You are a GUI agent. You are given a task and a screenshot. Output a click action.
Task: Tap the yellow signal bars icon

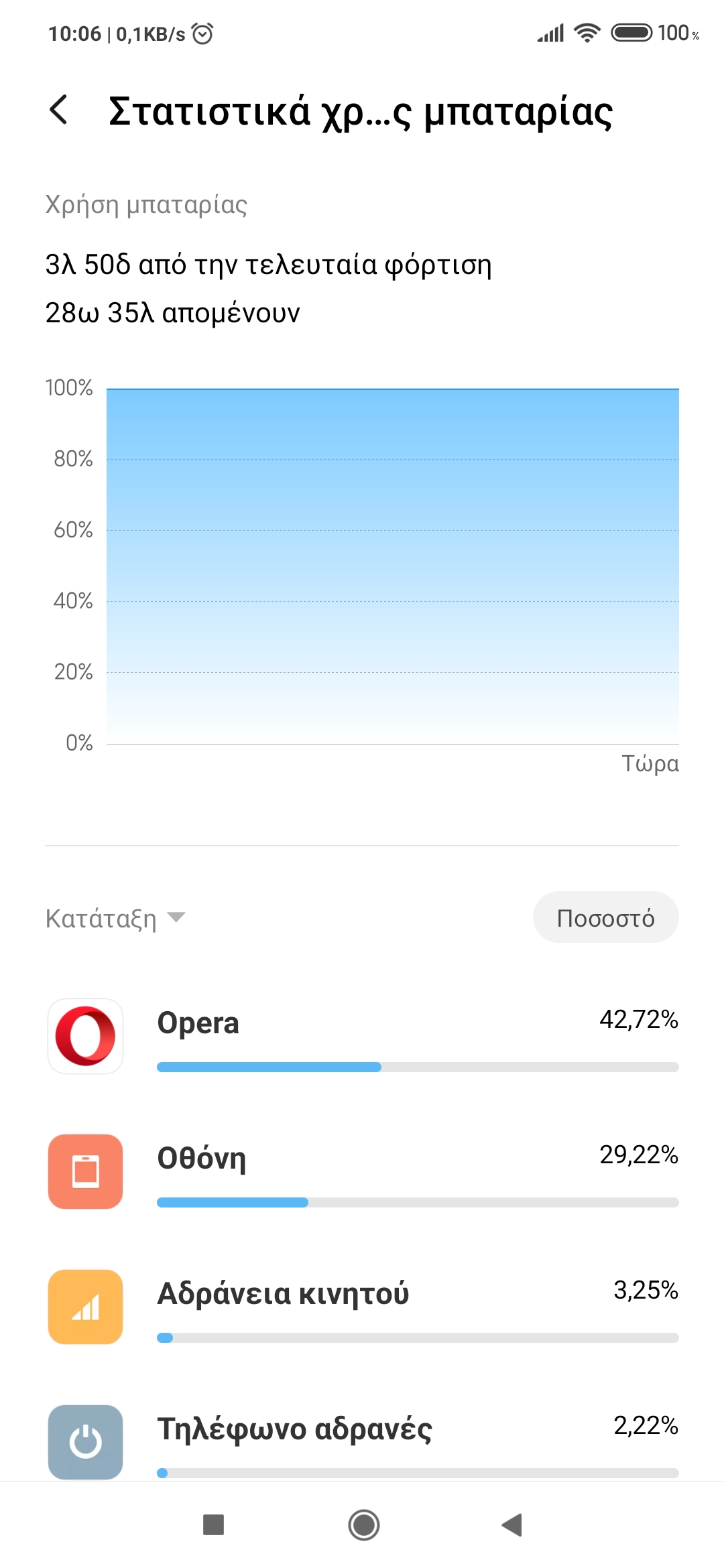85,1307
